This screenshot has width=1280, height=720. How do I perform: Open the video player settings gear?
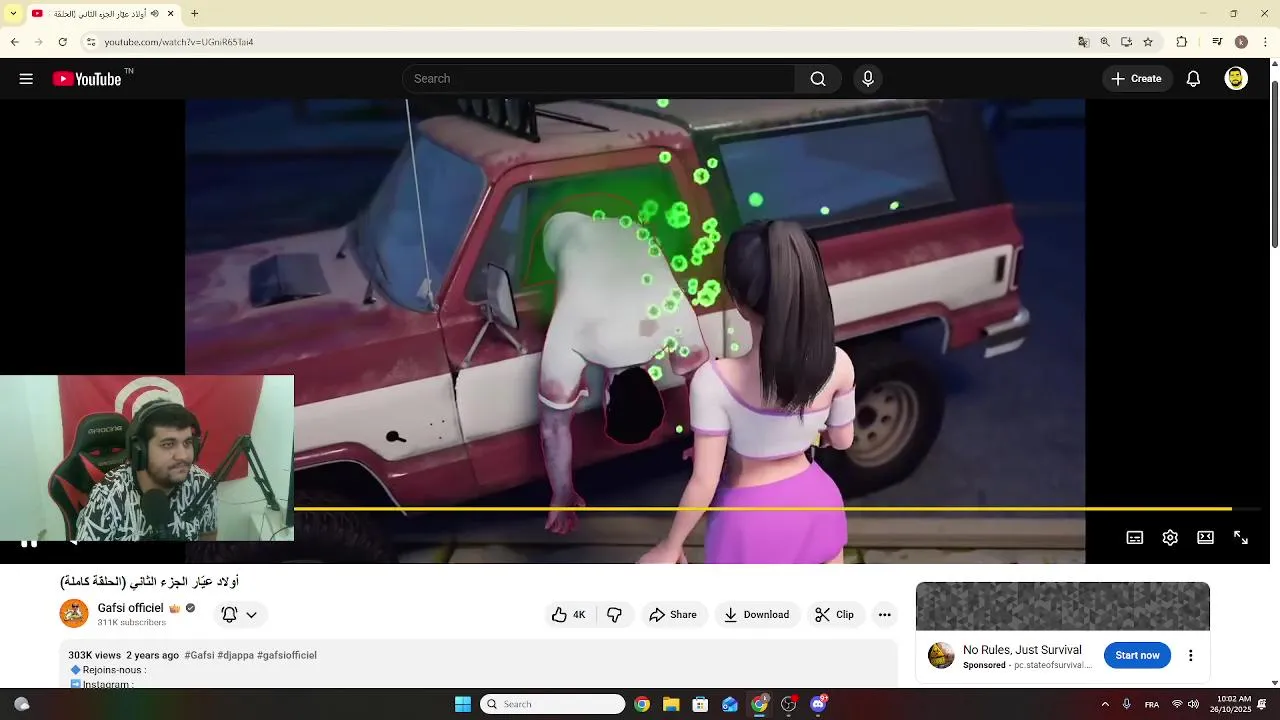point(1170,537)
